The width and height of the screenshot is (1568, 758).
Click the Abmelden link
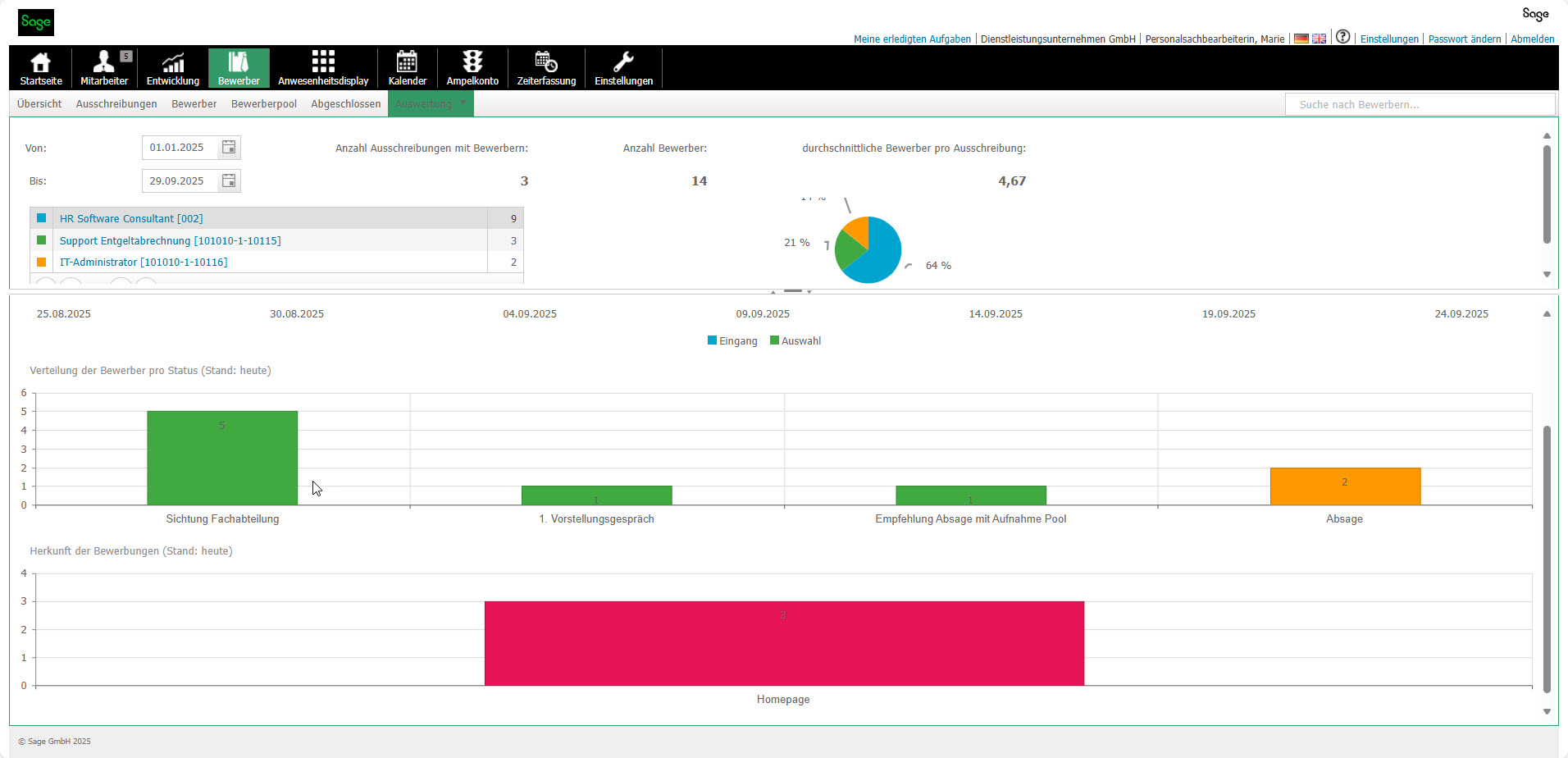(x=1532, y=39)
